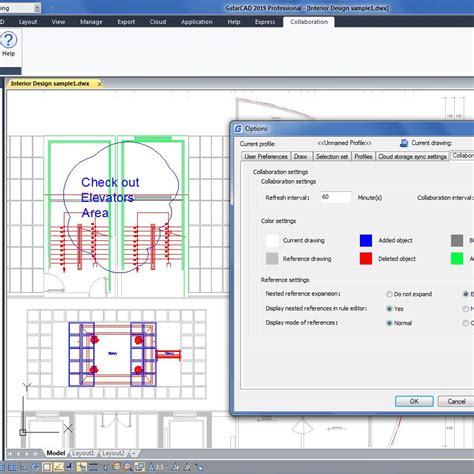Toggle the Grid display status bar icon

tap(12, 467)
